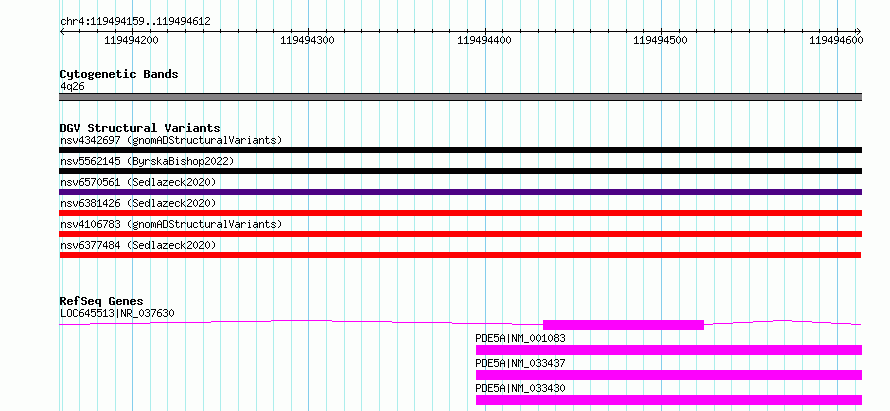The image size is (890, 411).
Task: Select the Cytogenetic Bands track title
Action: [119, 74]
